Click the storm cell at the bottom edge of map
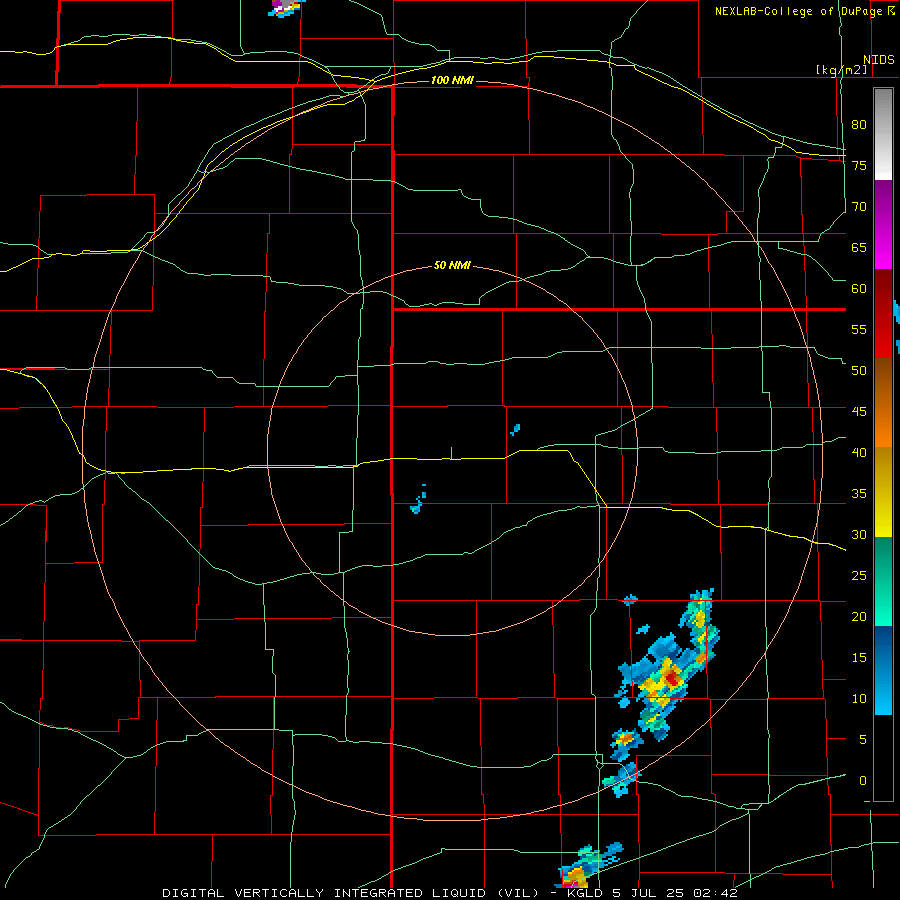The width and height of the screenshot is (900, 900). (589, 866)
